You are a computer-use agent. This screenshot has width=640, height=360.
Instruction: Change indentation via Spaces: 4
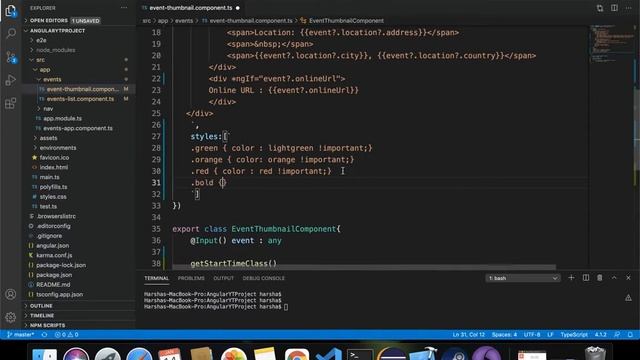click(504, 335)
